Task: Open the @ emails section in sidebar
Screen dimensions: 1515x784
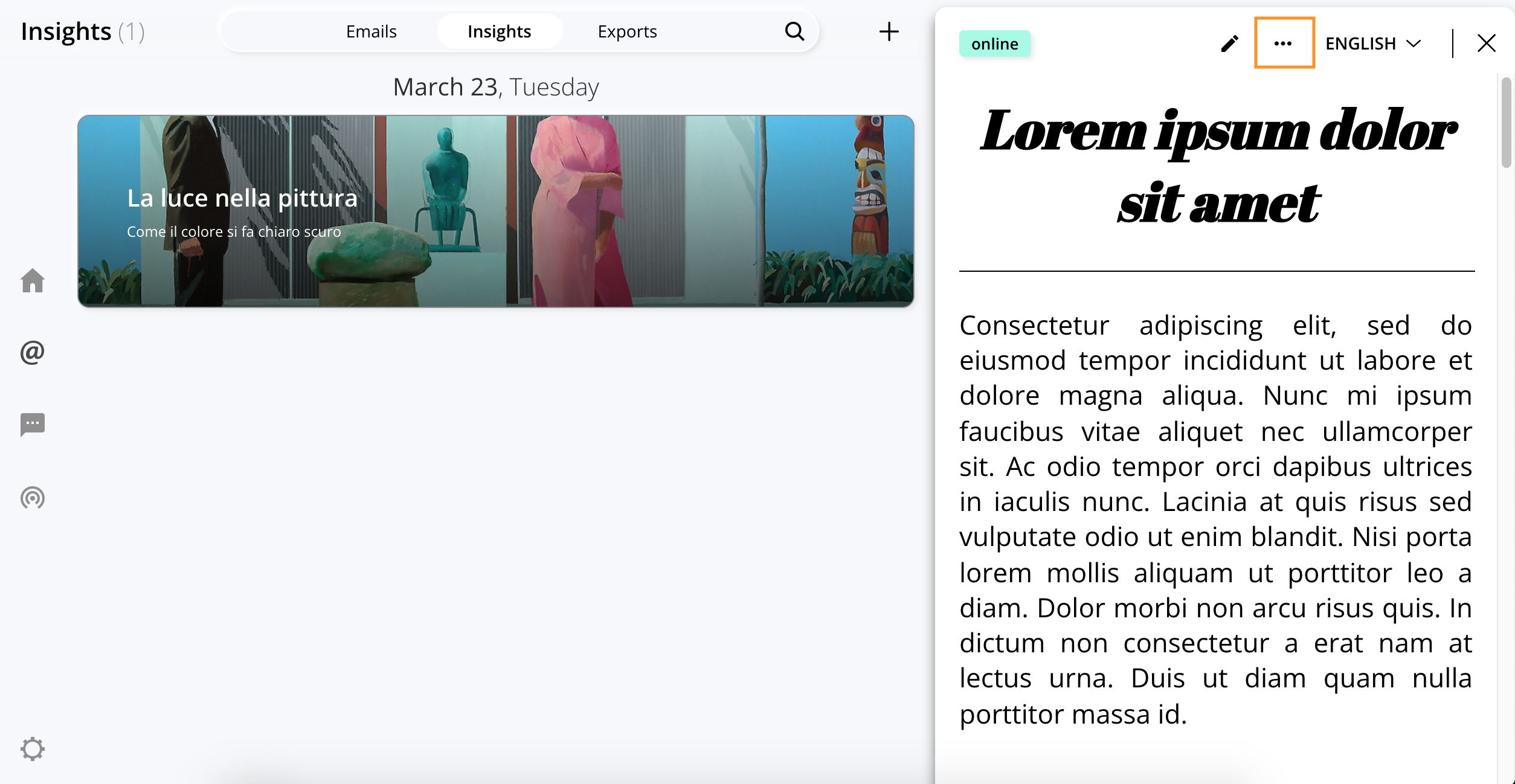Action: pos(33,353)
